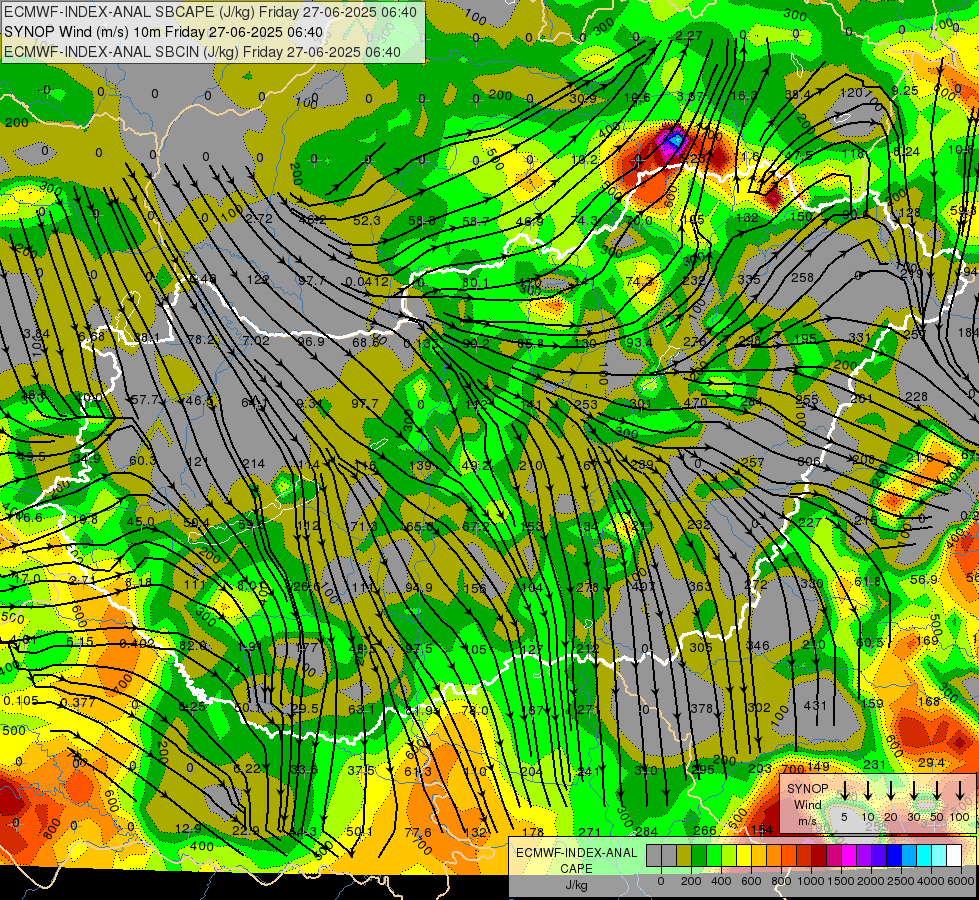The image size is (979, 900).
Task: Click the 100 m/s wind arrow in SYNOP legend
Action: pos(960,791)
